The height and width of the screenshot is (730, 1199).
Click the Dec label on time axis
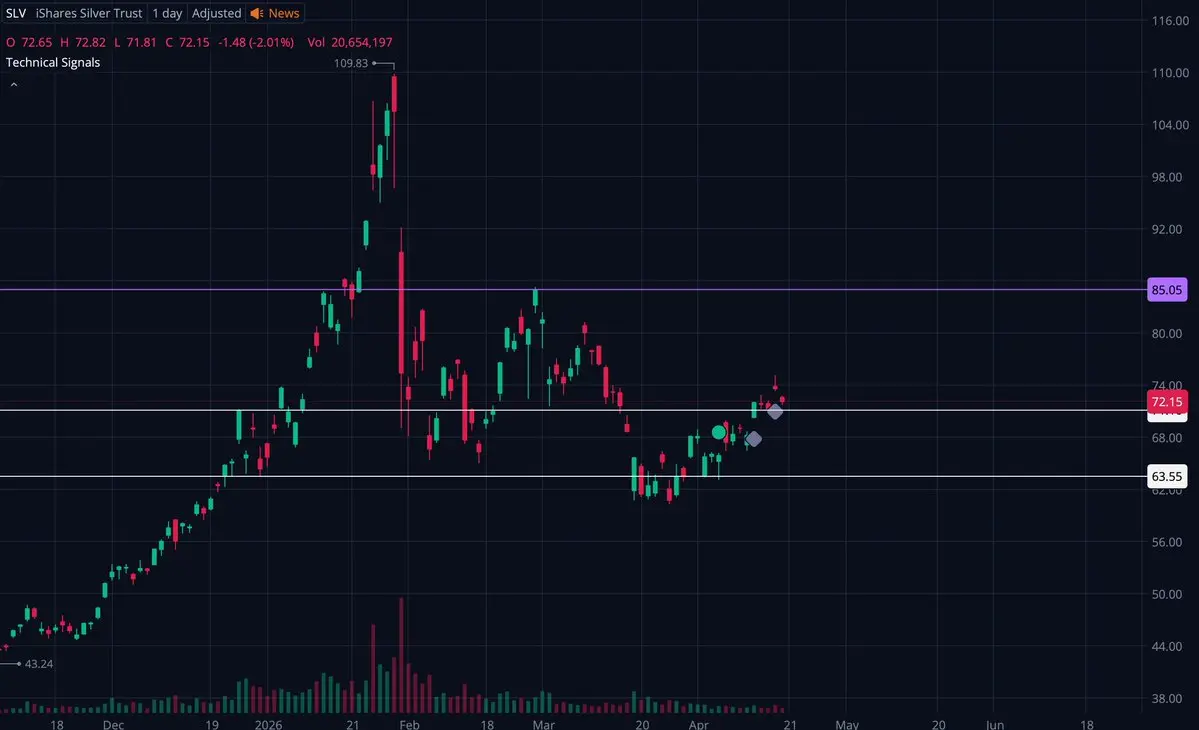113,724
